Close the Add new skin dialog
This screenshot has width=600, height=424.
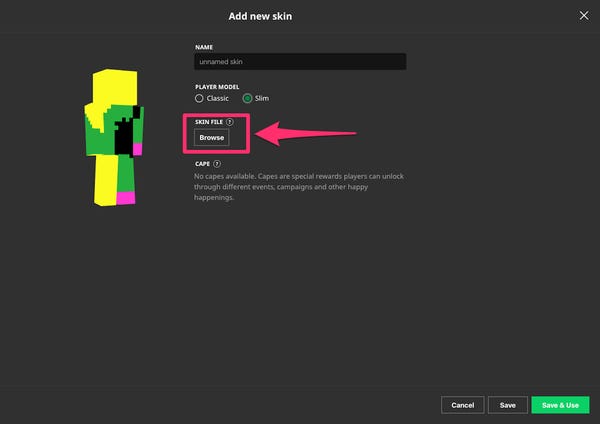(584, 16)
